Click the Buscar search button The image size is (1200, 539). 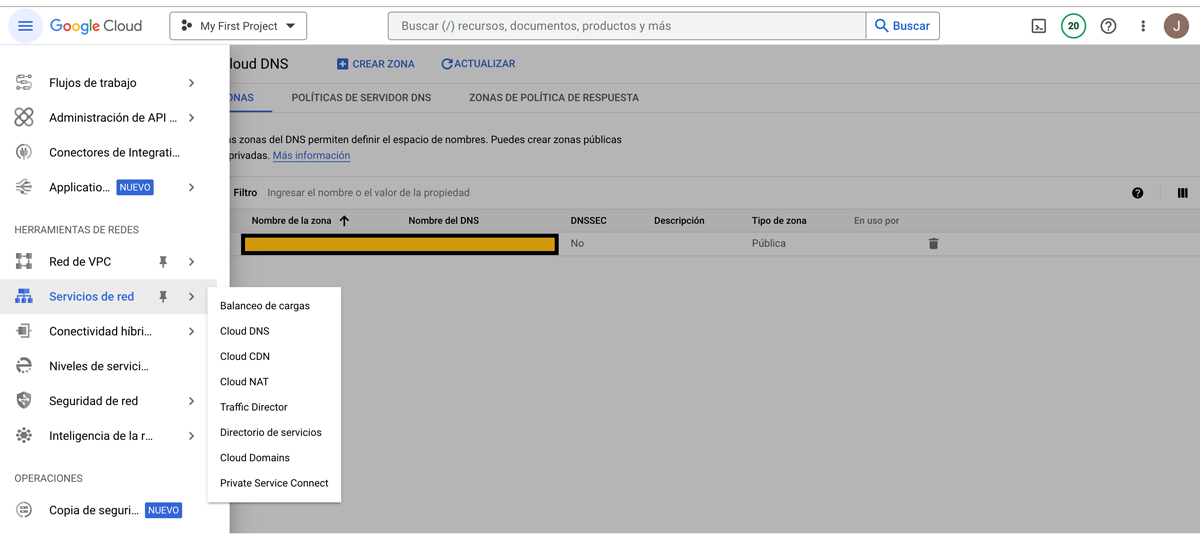[903, 26]
